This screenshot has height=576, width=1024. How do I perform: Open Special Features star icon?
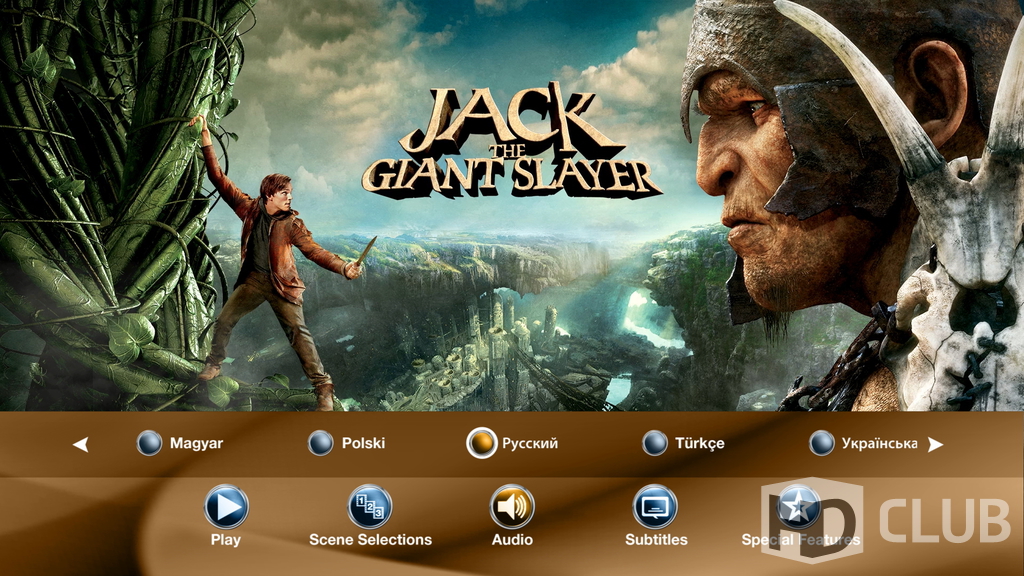[x=798, y=507]
